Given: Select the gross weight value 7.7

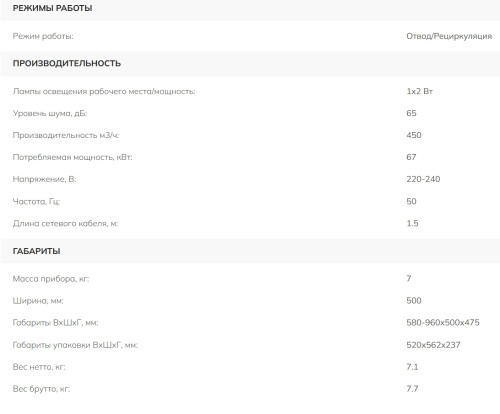Looking at the screenshot, I should coord(412,389).
